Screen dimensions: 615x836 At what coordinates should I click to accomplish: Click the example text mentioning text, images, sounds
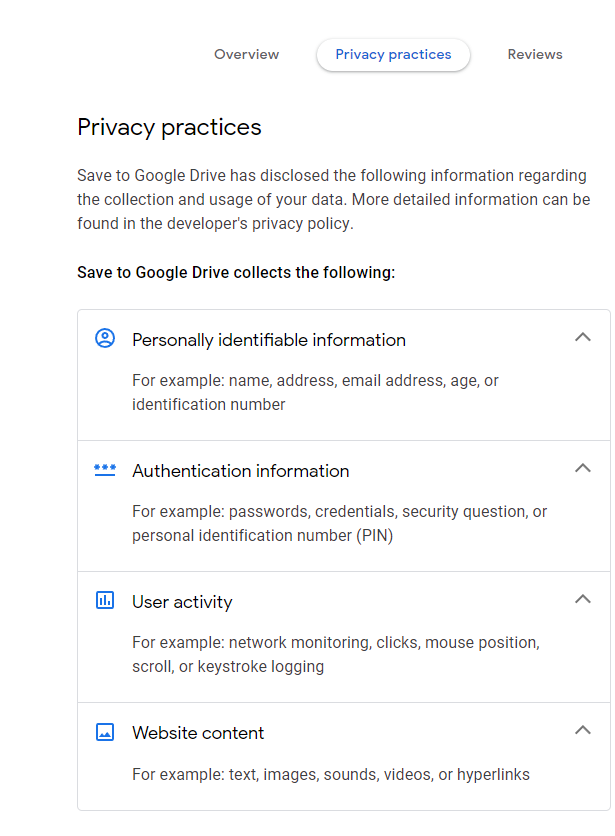pyautogui.click(x=331, y=774)
